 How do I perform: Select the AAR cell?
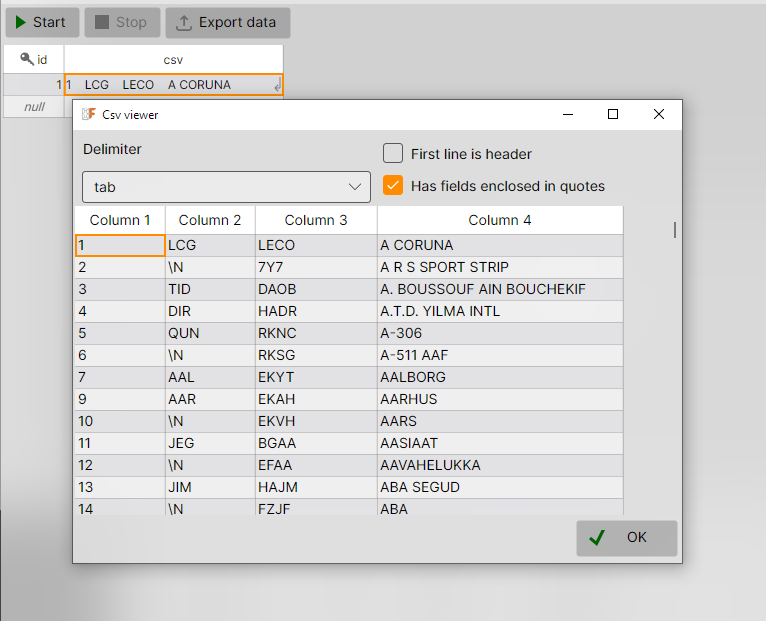coord(210,399)
